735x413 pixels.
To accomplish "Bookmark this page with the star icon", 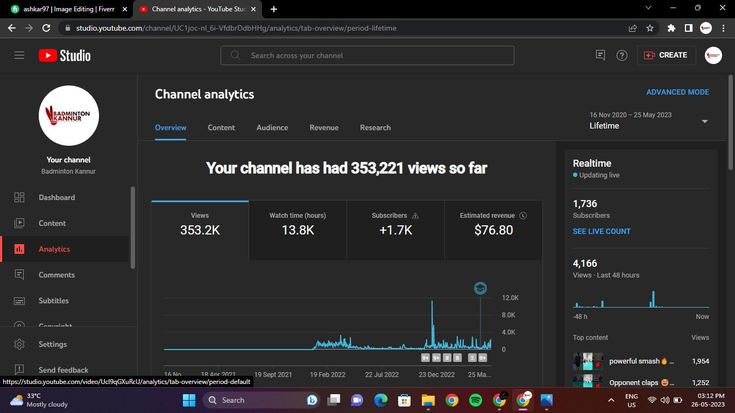I will (x=650, y=28).
